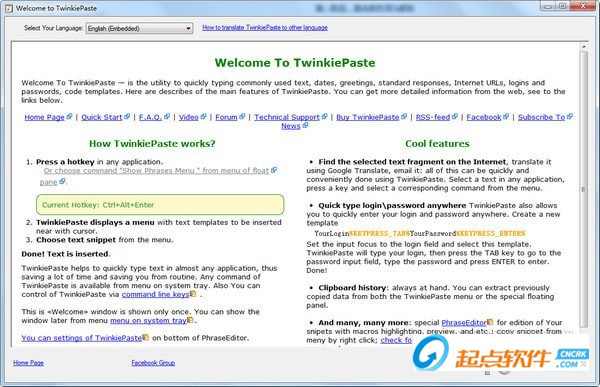Screen dimensions: 600x387
Task: Click external-link icon next to Quick Start
Action: tap(127, 116)
